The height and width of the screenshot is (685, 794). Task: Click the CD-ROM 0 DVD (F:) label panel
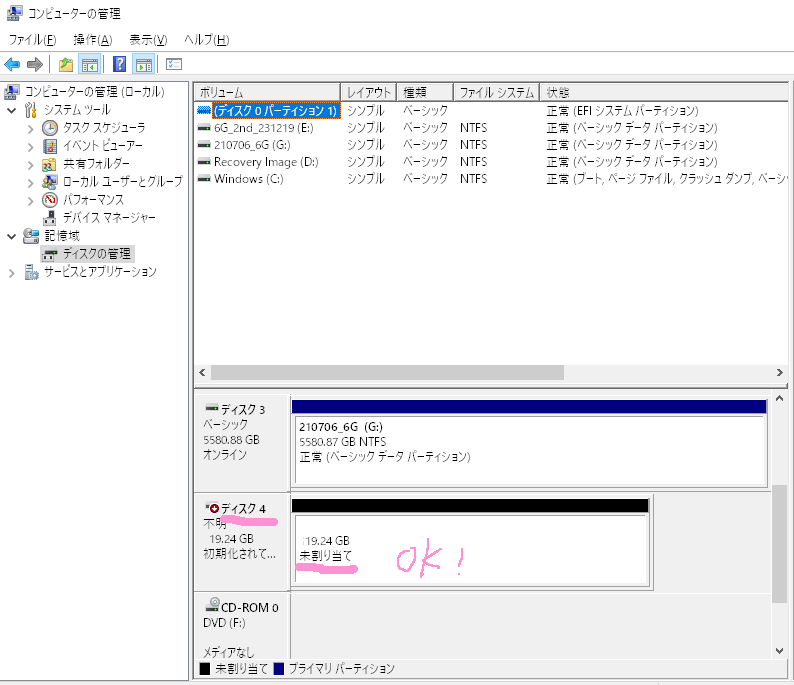point(242,626)
